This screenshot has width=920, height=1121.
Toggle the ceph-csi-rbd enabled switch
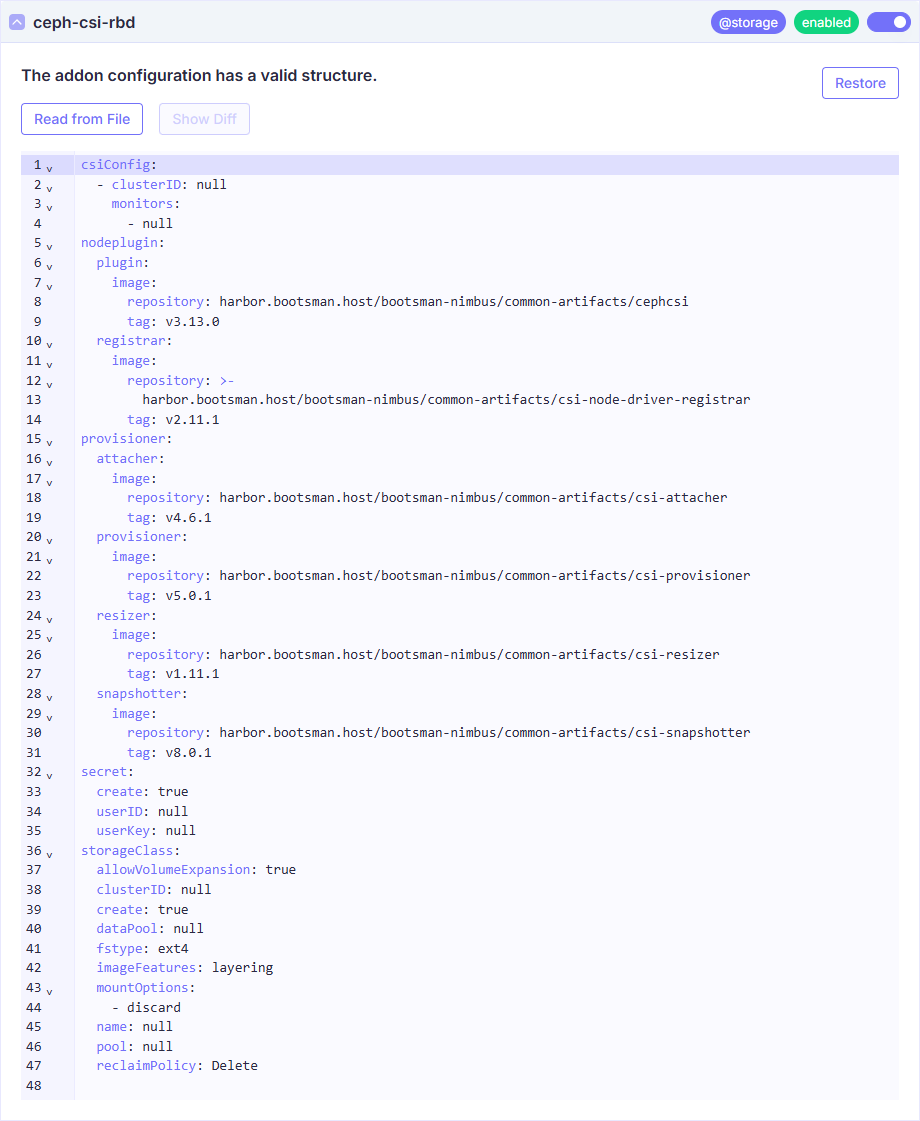888,22
